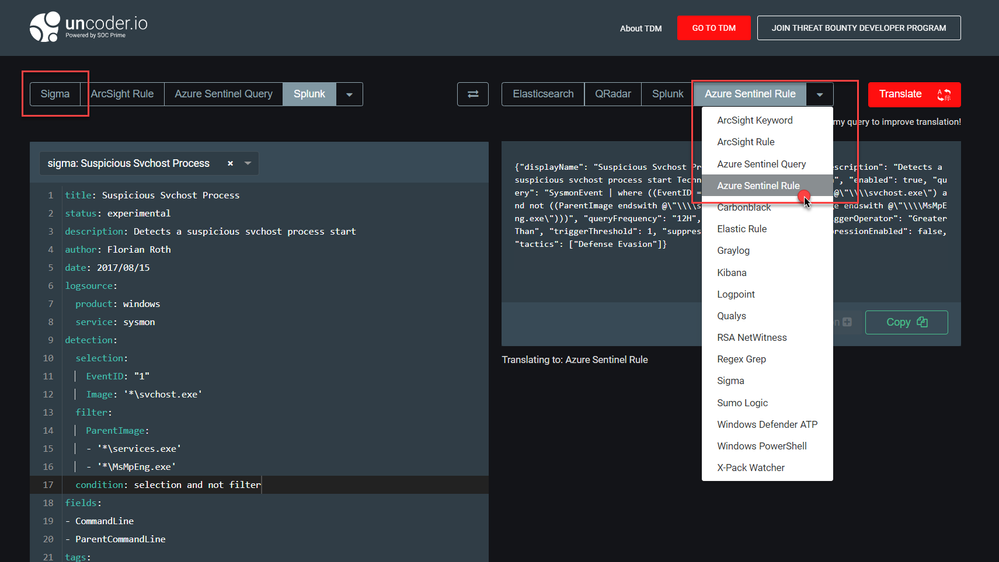Viewport: 999px width, 562px height.
Task: Select Azure Sentinel Query source tab
Action: [223, 94]
